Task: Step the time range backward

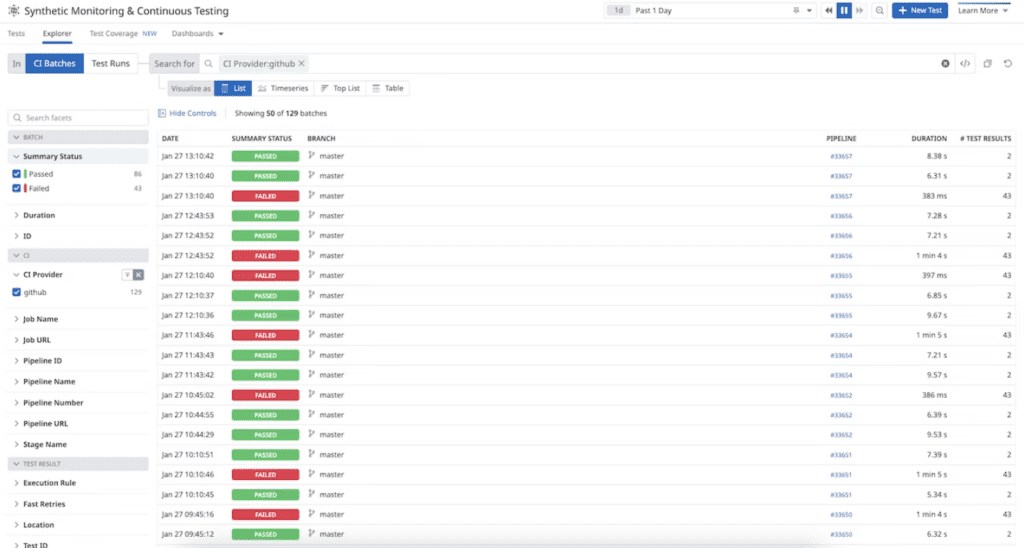Action: point(828,11)
